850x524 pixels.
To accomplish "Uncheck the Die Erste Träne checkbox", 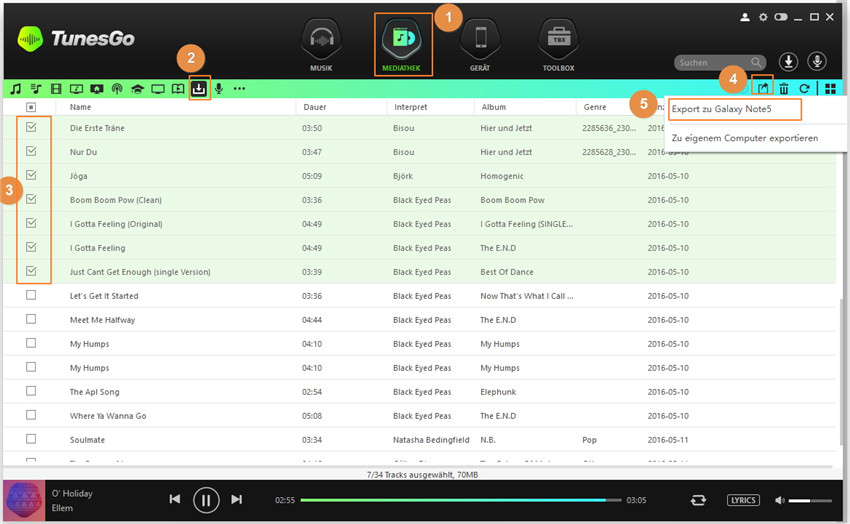I will (x=31, y=127).
